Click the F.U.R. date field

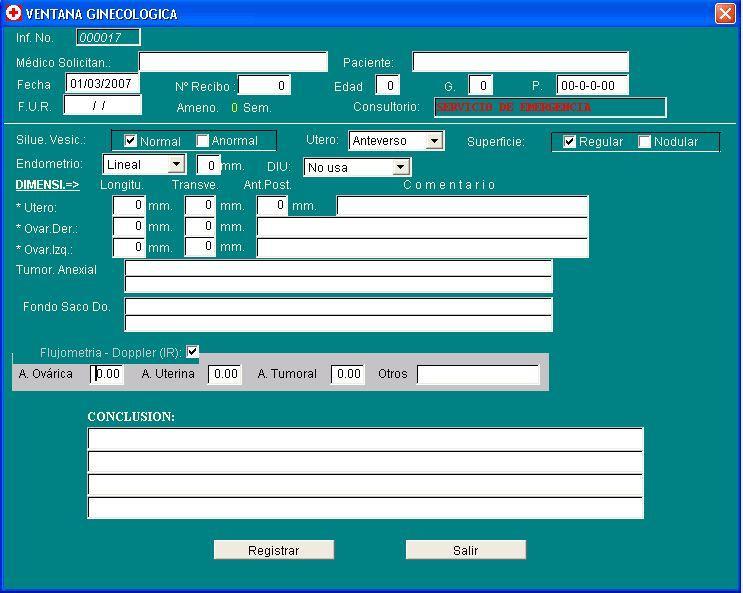click(x=102, y=105)
